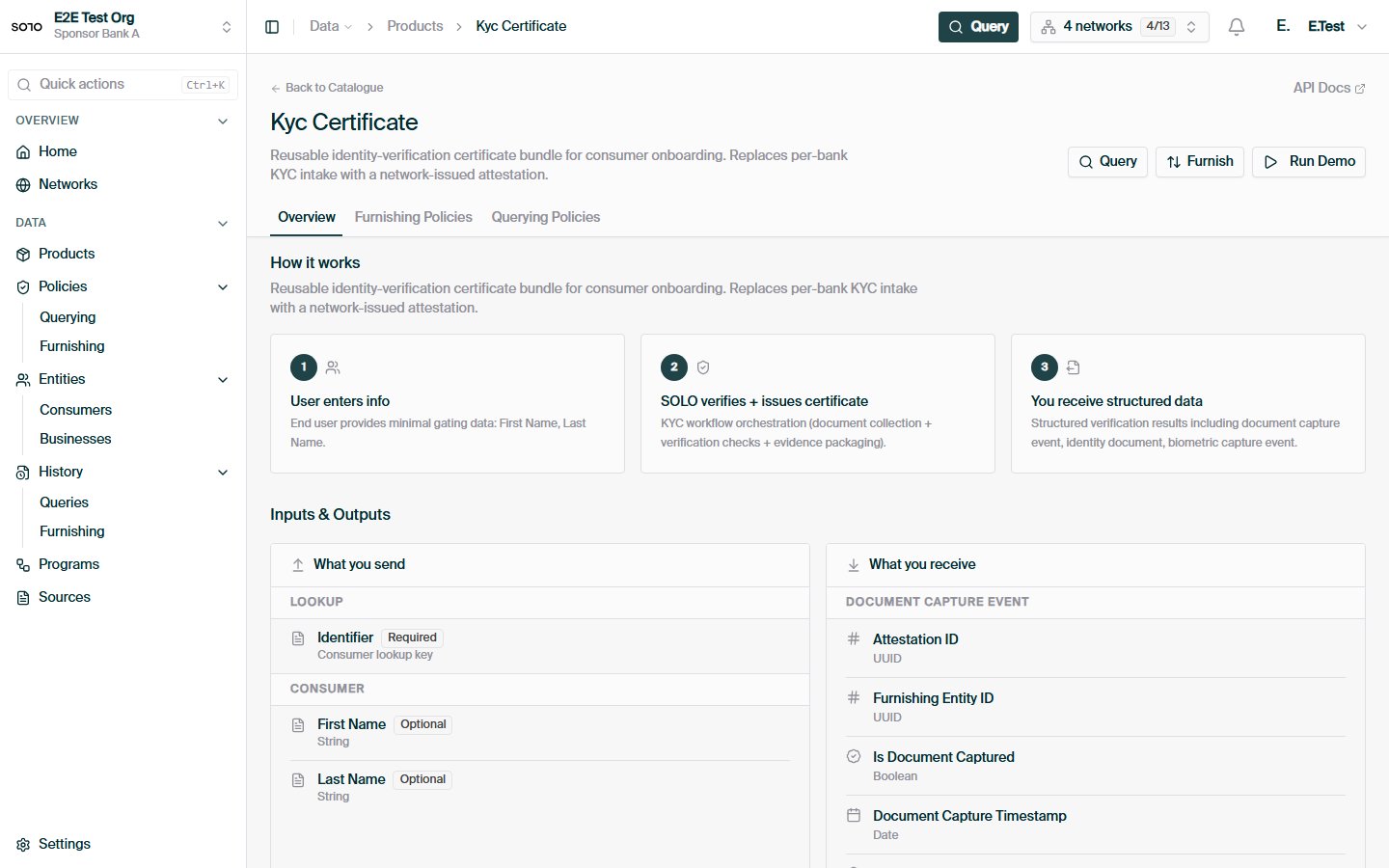The width and height of the screenshot is (1389, 868).
Task: Switch to the Overview tab
Action: (x=307, y=217)
